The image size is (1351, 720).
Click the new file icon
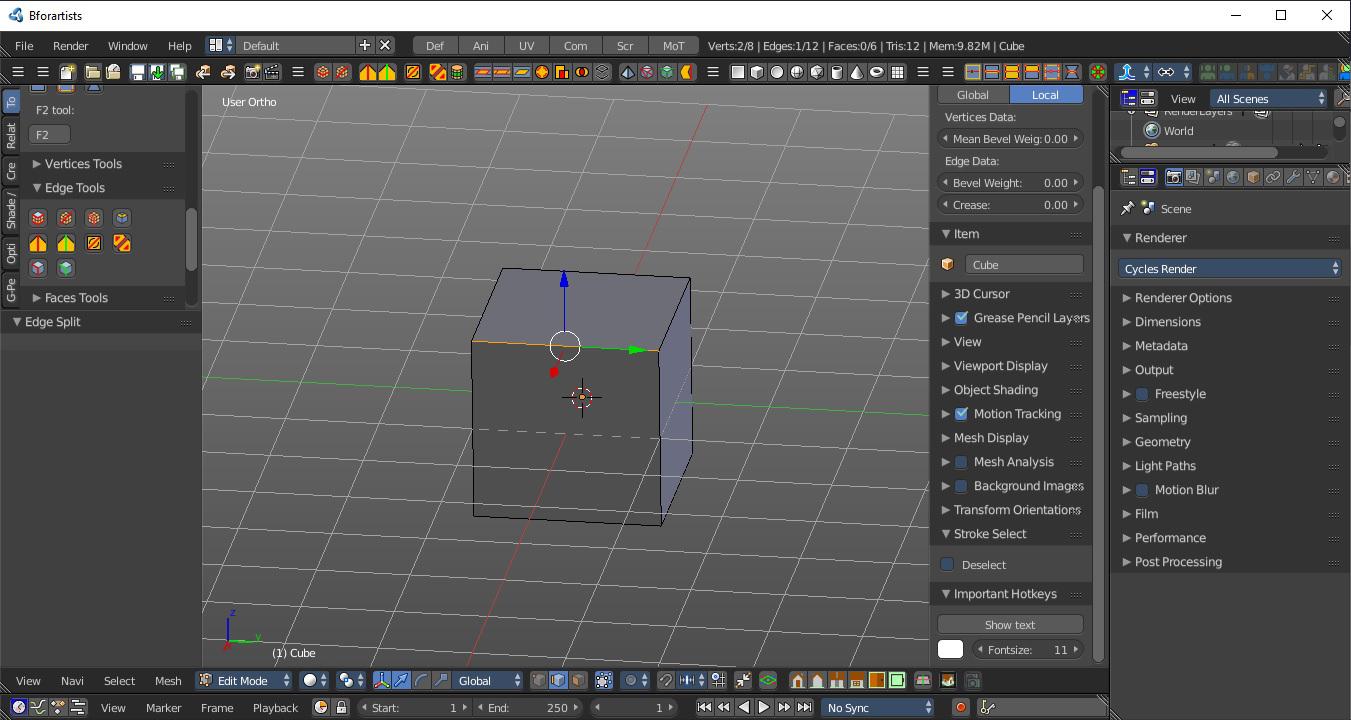(x=67, y=72)
